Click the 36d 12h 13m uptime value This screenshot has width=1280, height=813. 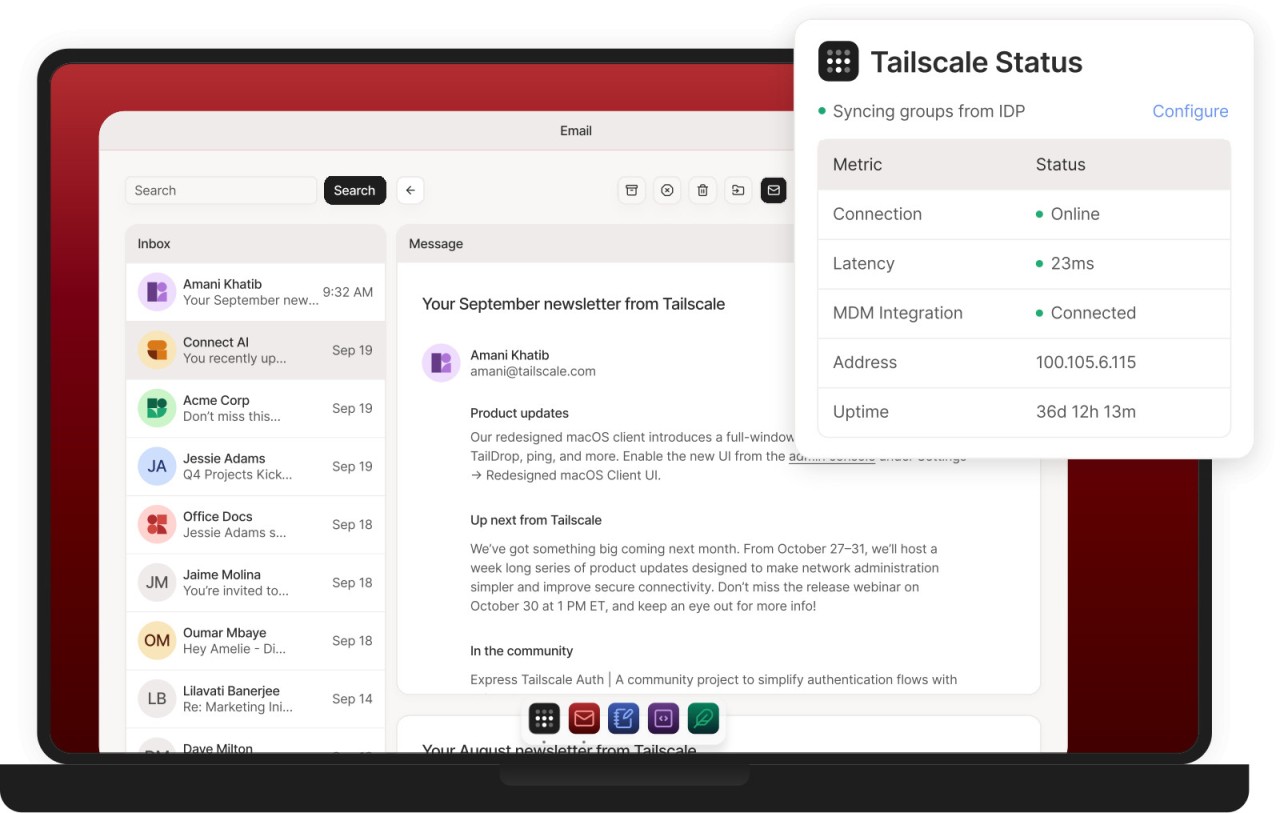tap(1086, 412)
